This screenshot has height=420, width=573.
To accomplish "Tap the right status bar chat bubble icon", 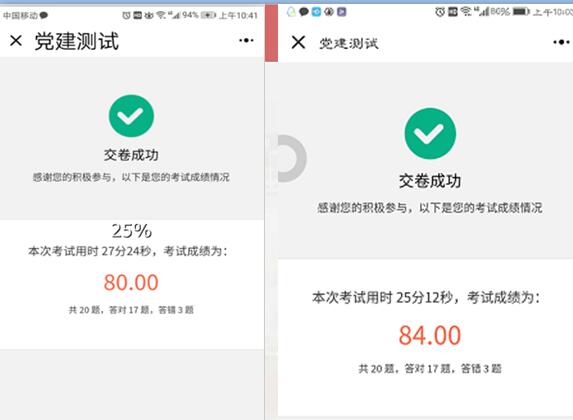I will pos(304,12).
